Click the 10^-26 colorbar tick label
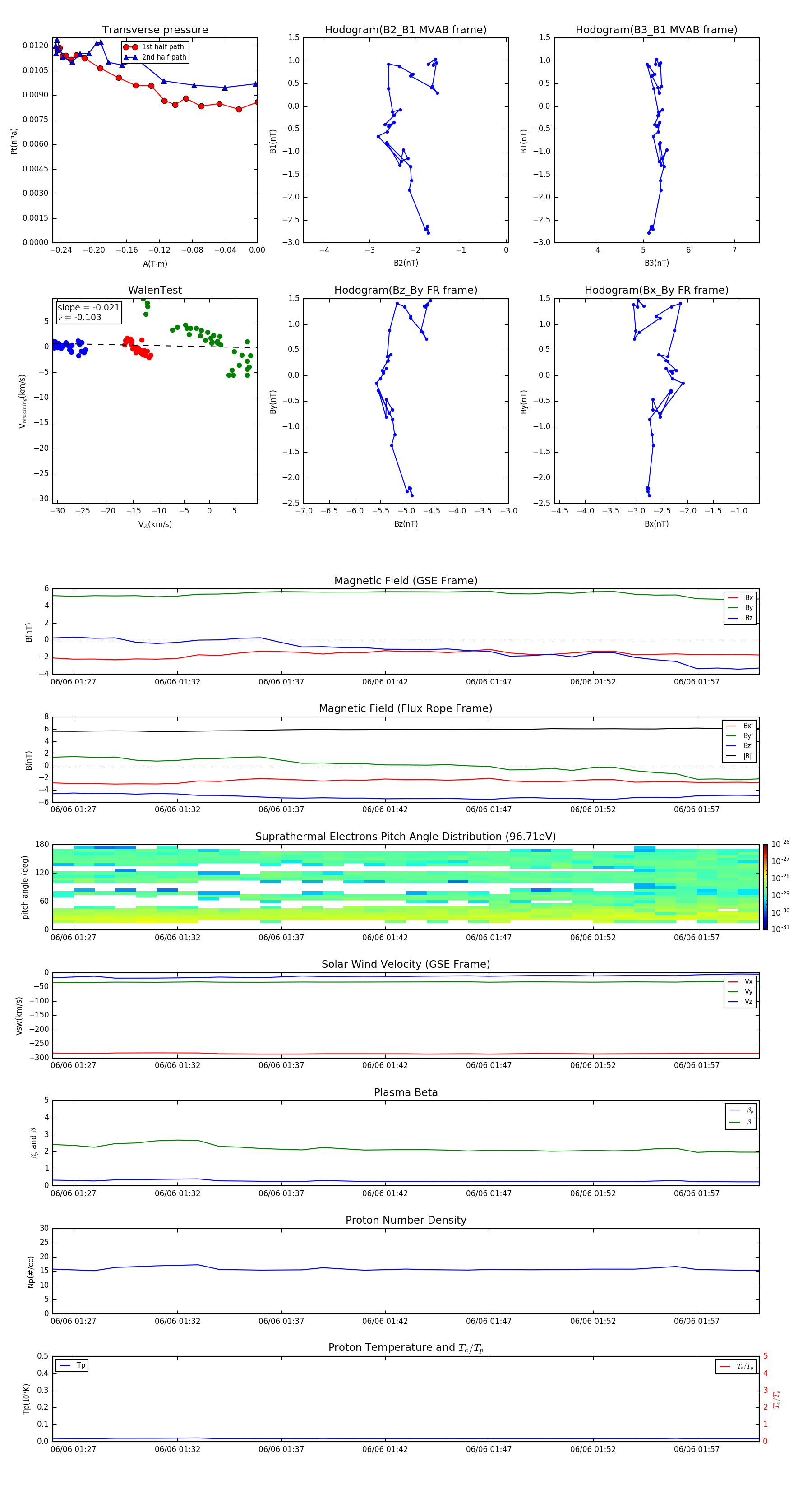812x1489 pixels. coord(780,844)
